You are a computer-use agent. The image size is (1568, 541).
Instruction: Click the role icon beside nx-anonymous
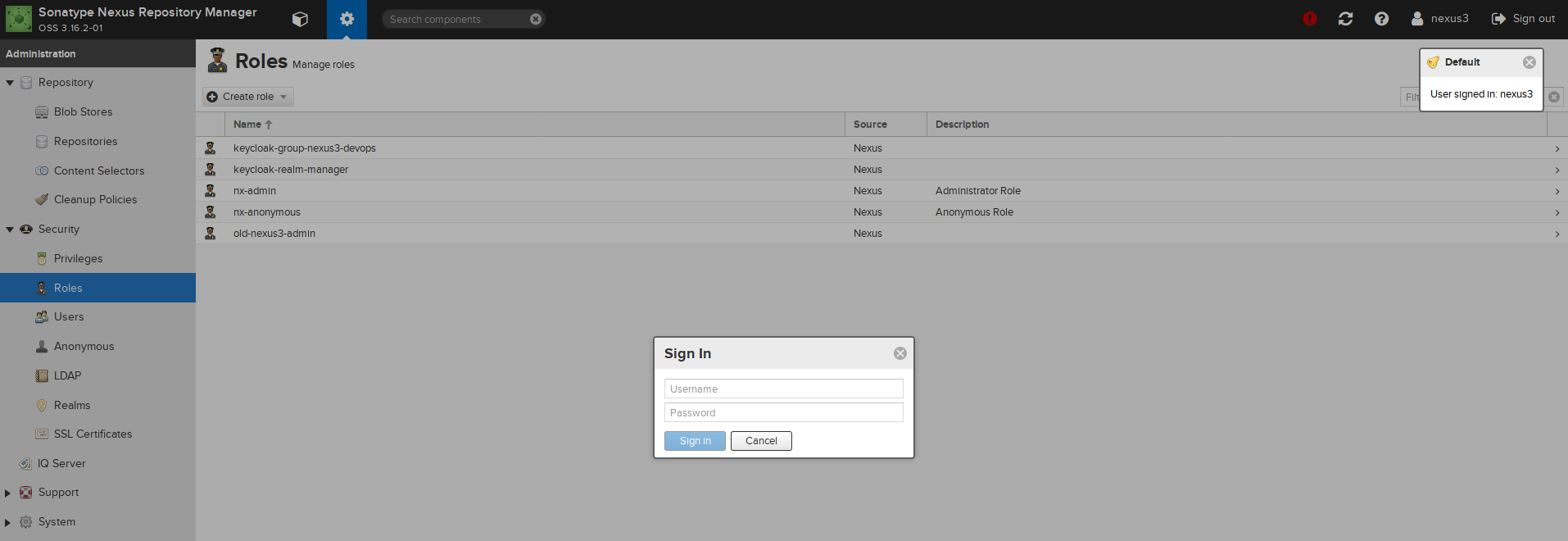click(x=211, y=212)
